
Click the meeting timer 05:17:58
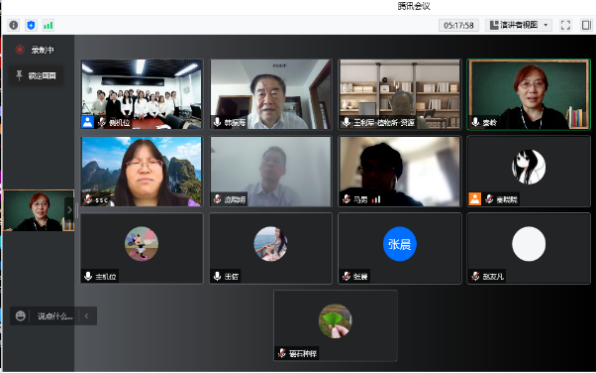tap(458, 25)
